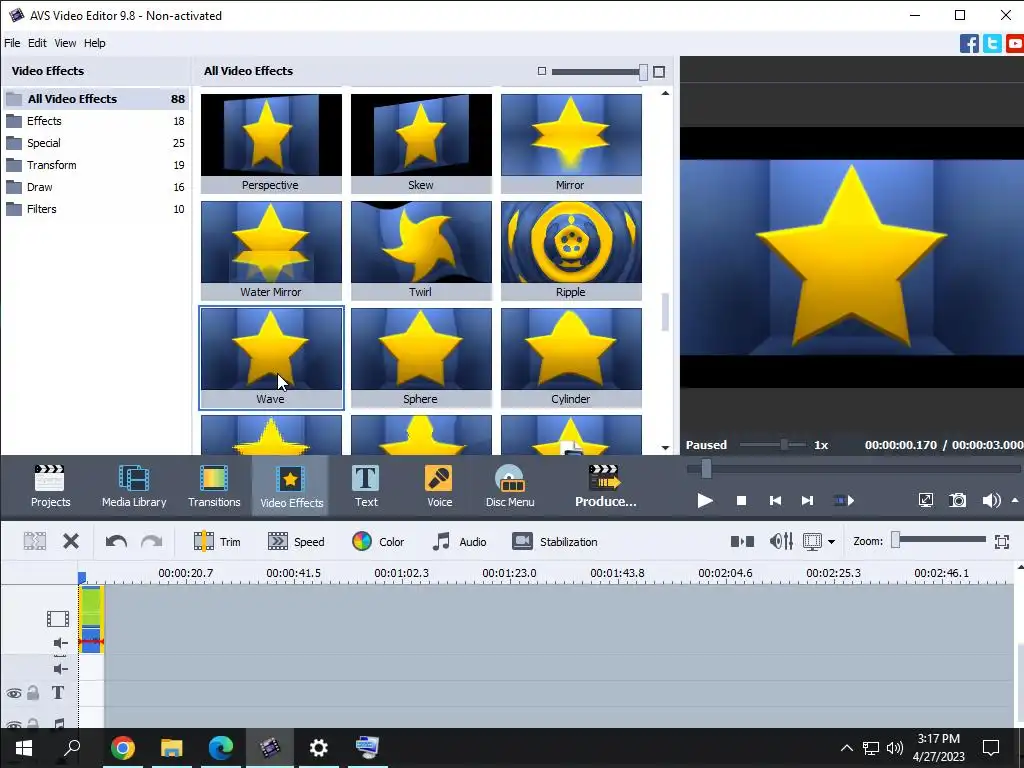
Task: Switch to Transitions panel
Action: (214, 486)
